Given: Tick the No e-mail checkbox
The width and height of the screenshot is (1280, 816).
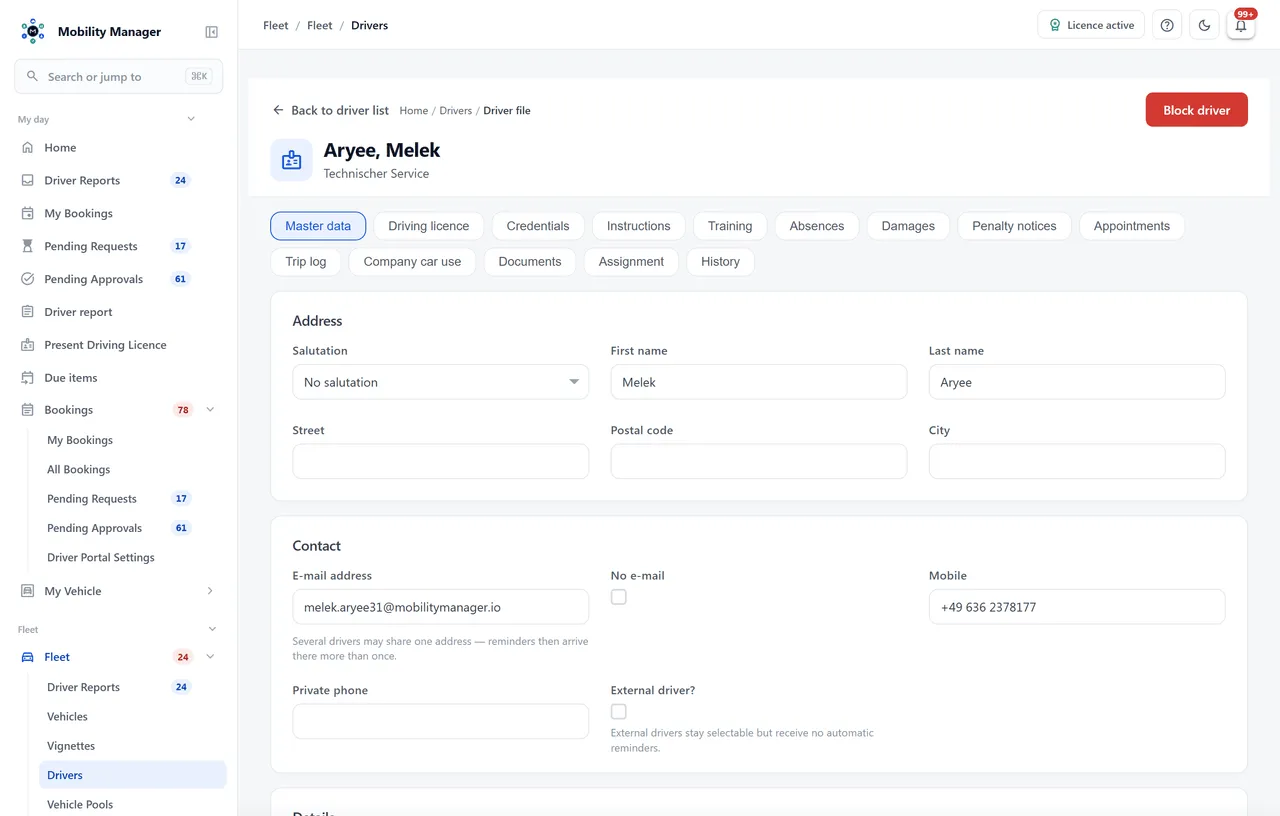Looking at the screenshot, I should click(619, 597).
